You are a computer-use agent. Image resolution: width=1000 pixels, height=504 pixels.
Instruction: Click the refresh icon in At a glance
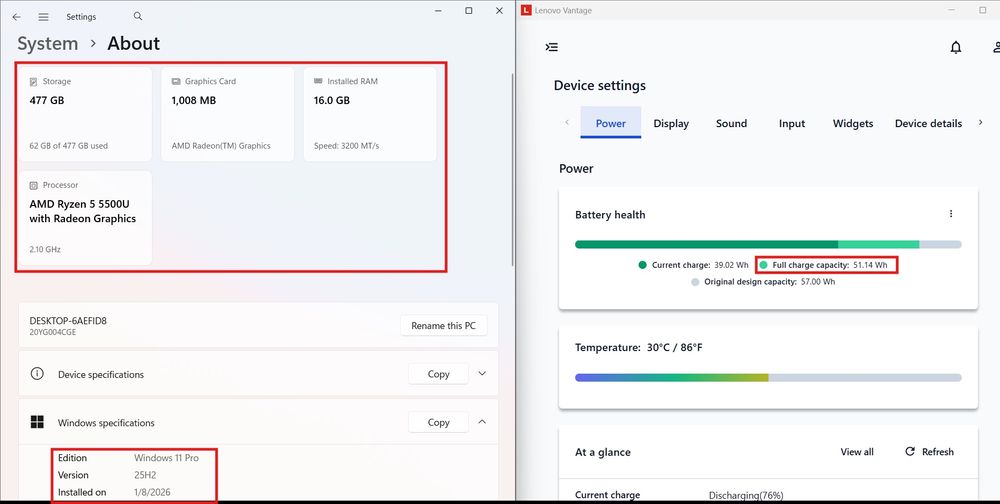pyautogui.click(x=910, y=452)
